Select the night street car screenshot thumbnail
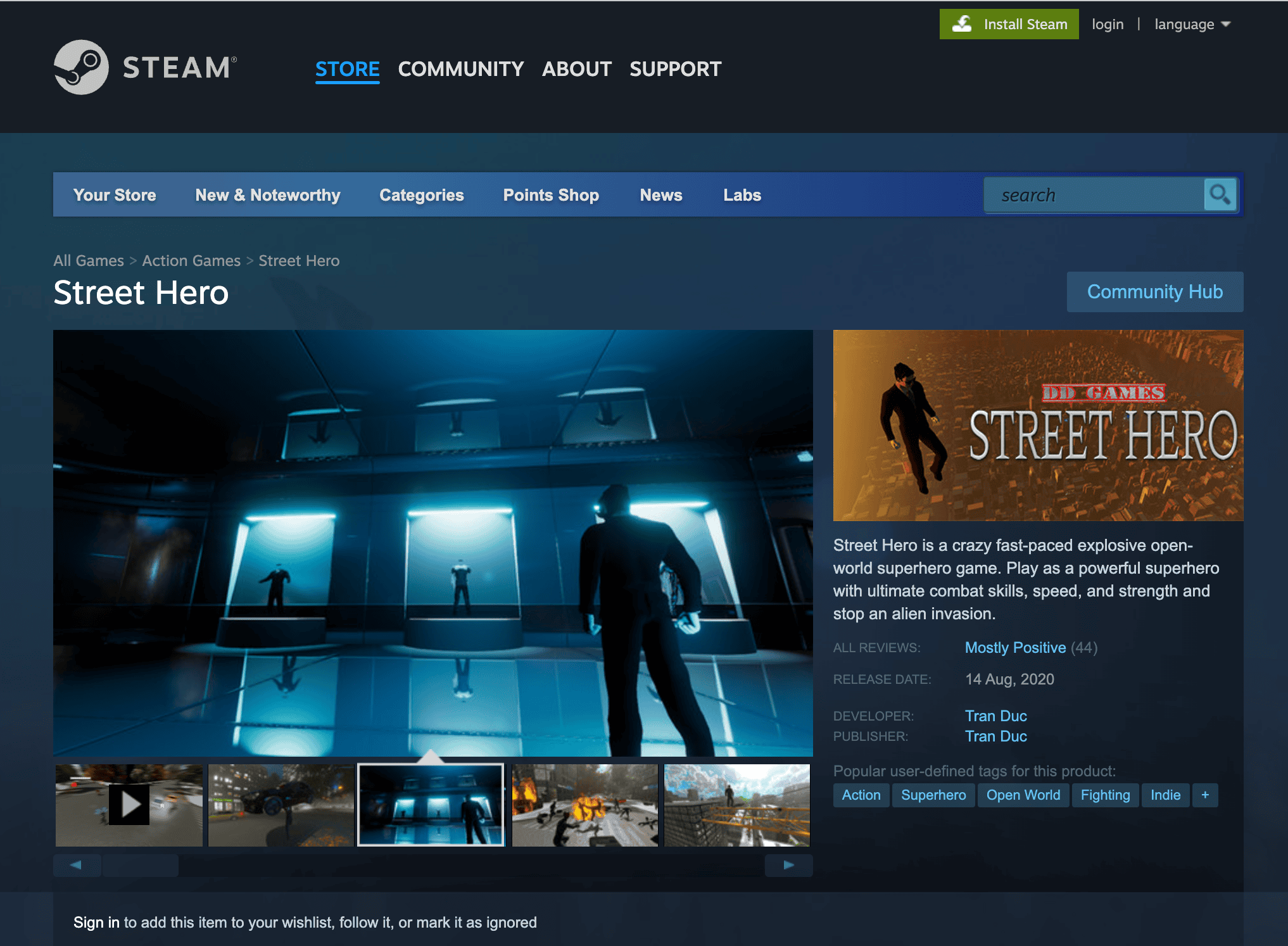 point(281,805)
